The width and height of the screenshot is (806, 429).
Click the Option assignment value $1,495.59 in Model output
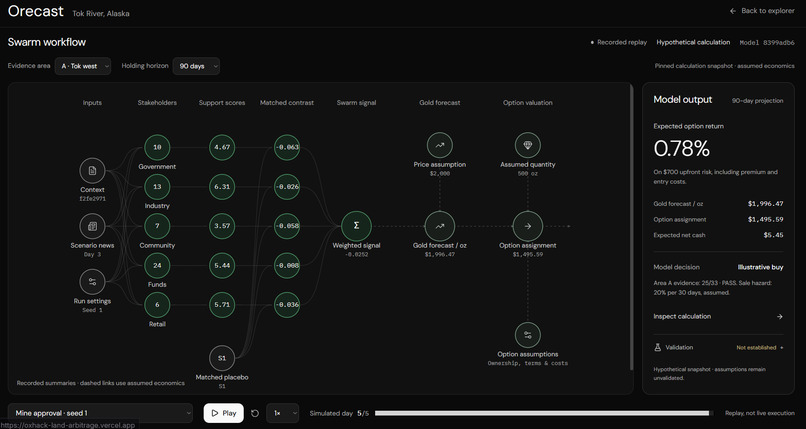pos(766,219)
